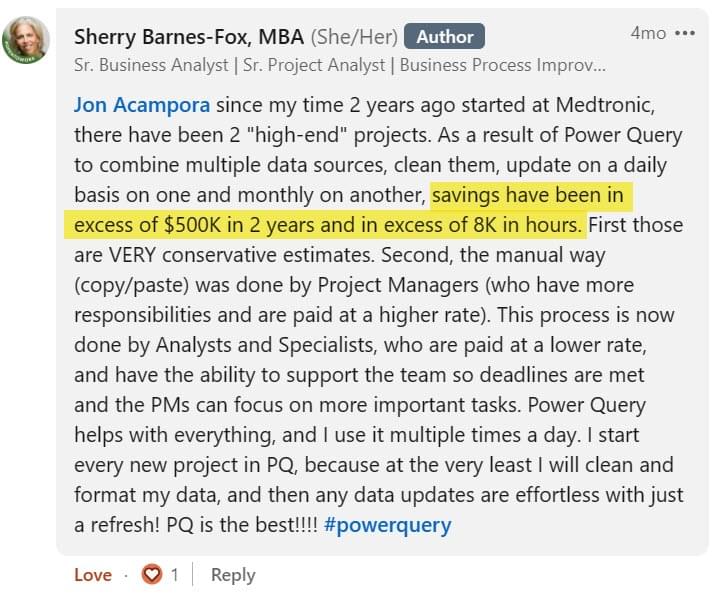Image resolution: width=721 pixels, height=596 pixels.
Task: Show the reaction count of 1
Action: coord(174,575)
